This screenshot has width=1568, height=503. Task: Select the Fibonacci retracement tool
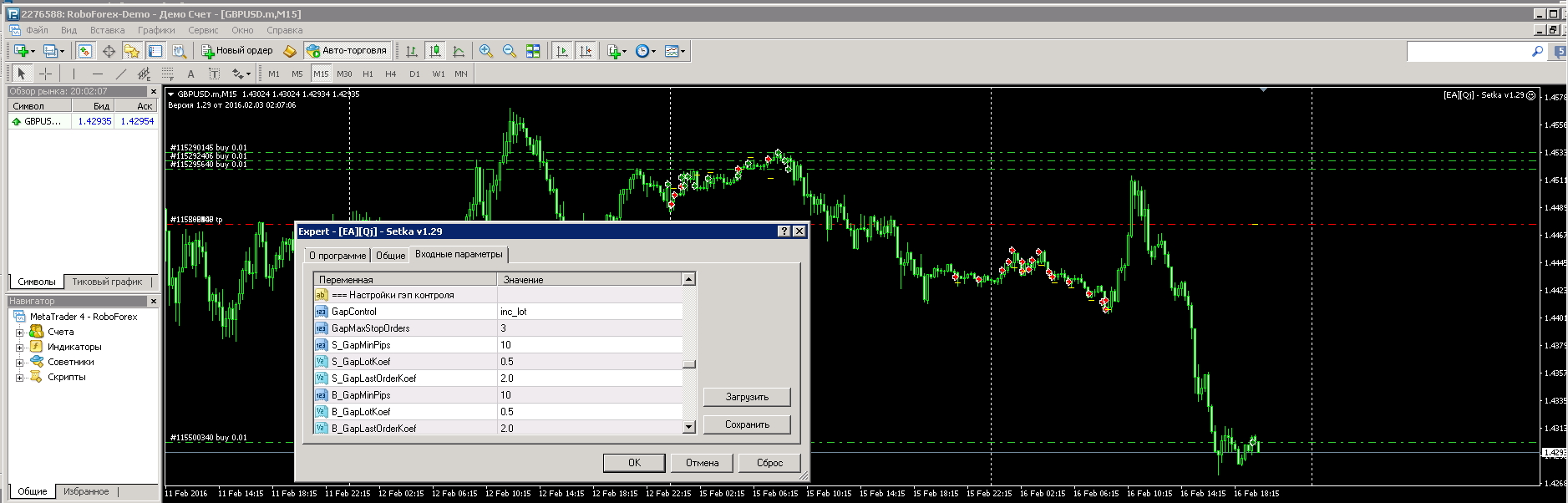[167, 74]
